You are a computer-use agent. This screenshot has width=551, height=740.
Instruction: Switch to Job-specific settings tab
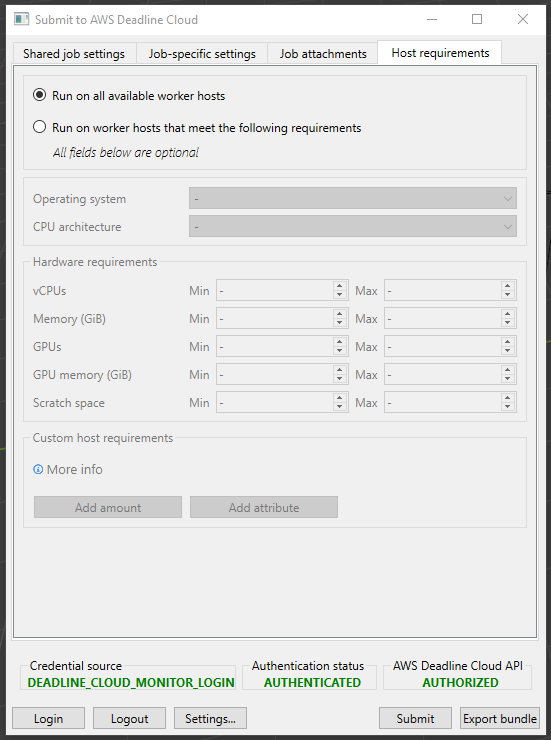coord(202,54)
